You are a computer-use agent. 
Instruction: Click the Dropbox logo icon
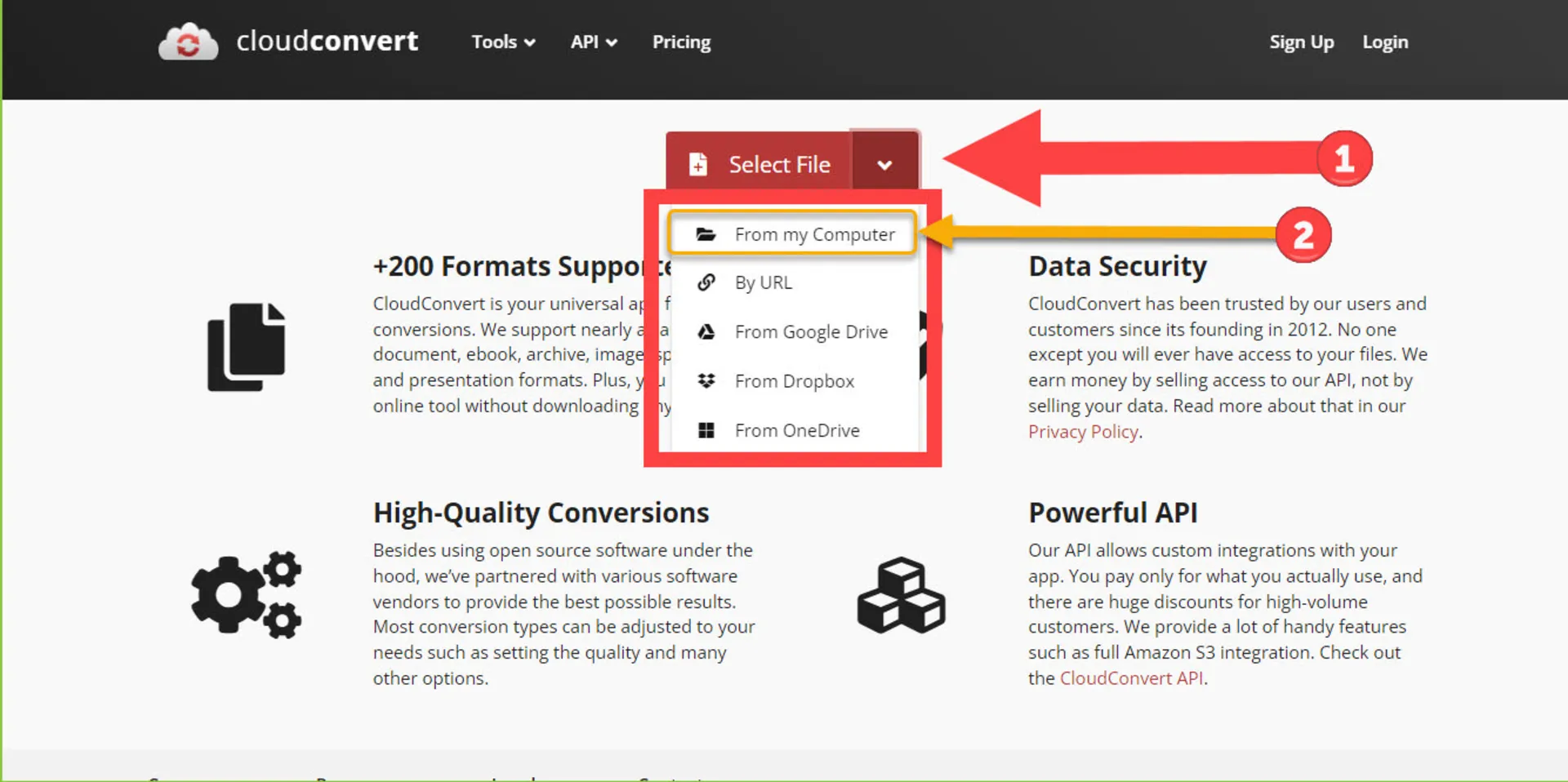tap(706, 380)
